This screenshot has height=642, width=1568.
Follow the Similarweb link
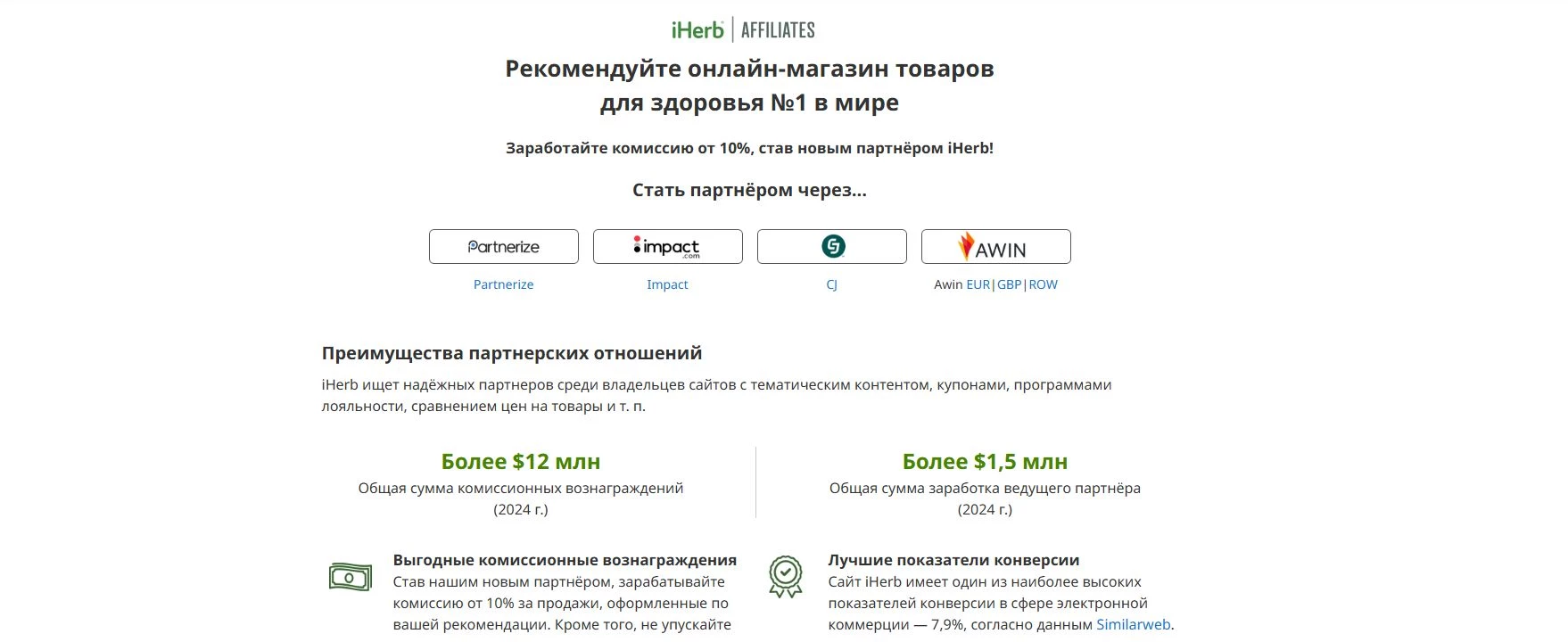click(1134, 625)
